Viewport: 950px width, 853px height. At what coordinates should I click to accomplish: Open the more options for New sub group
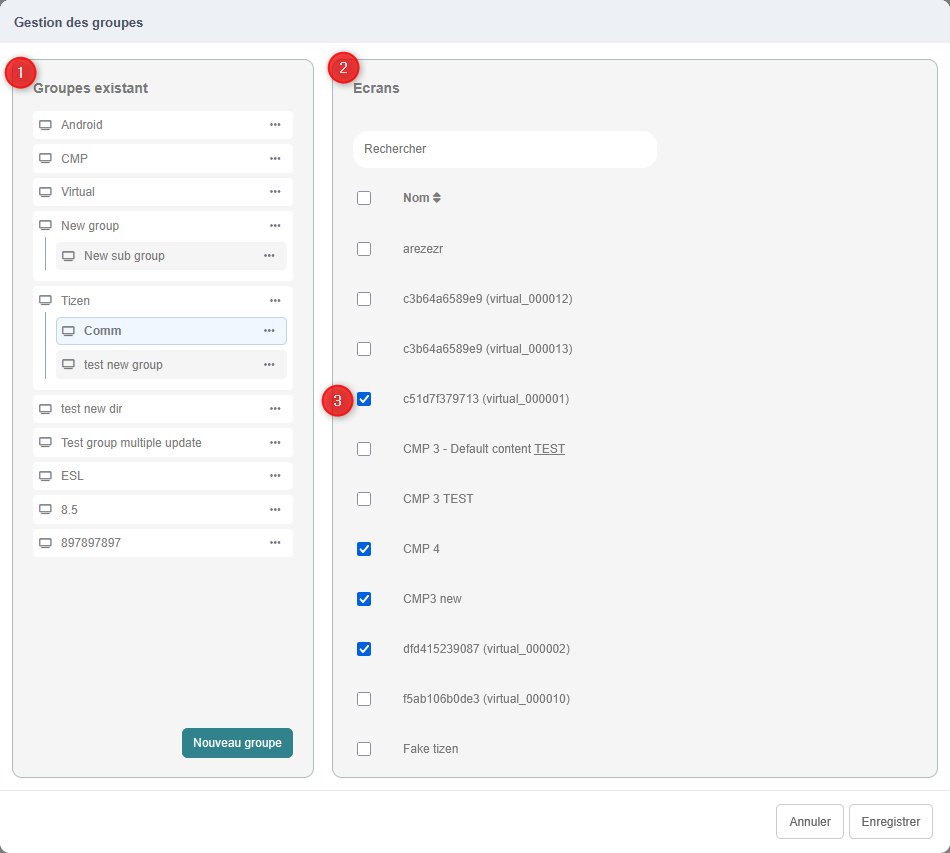269,256
